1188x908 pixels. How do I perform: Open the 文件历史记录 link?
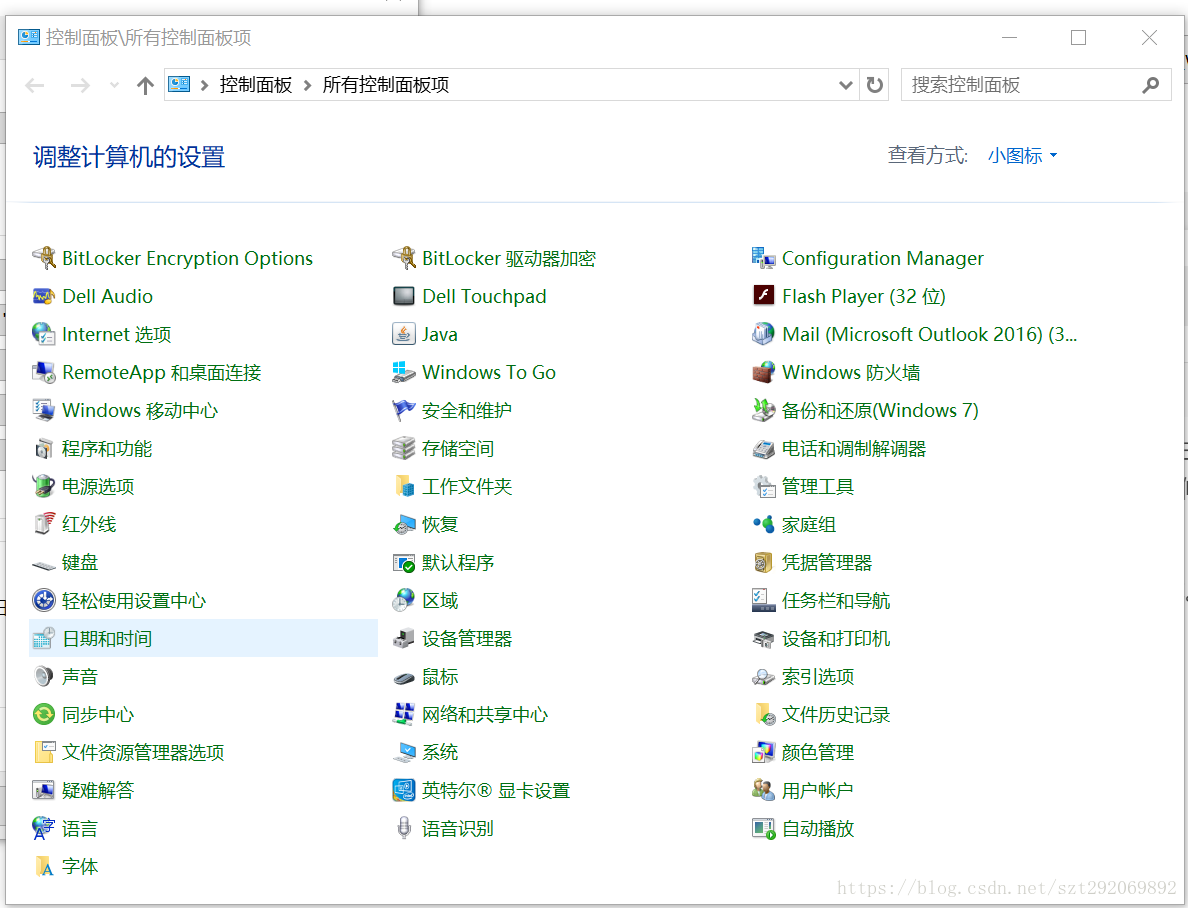[836, 714]
